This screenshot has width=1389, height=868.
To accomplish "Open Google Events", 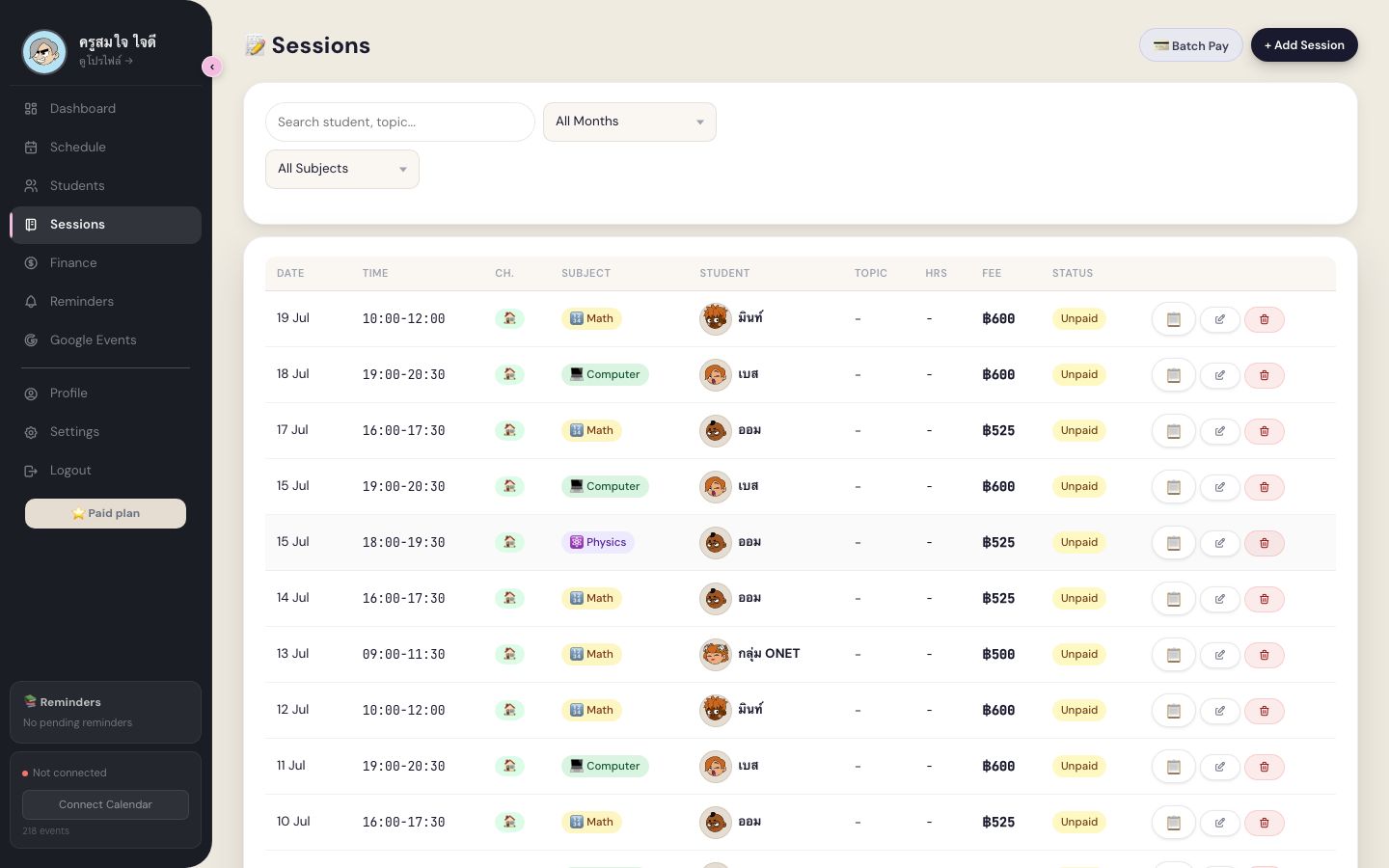I will 105,340.
